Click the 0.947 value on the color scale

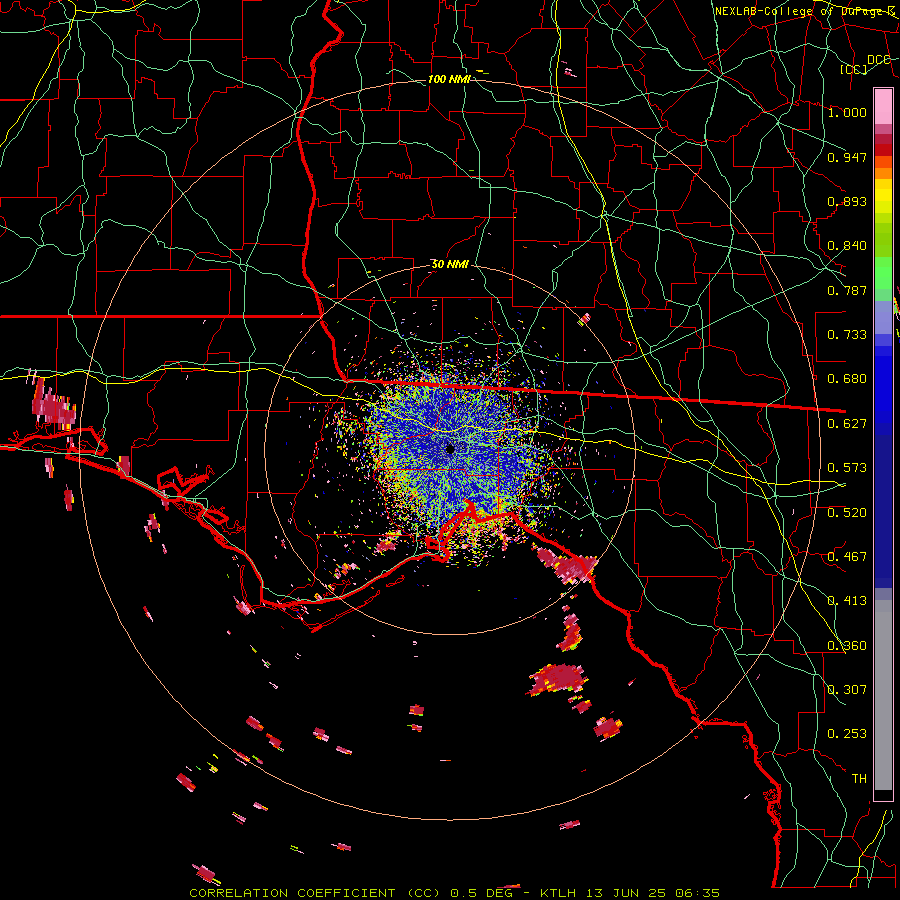pos(847,157)
